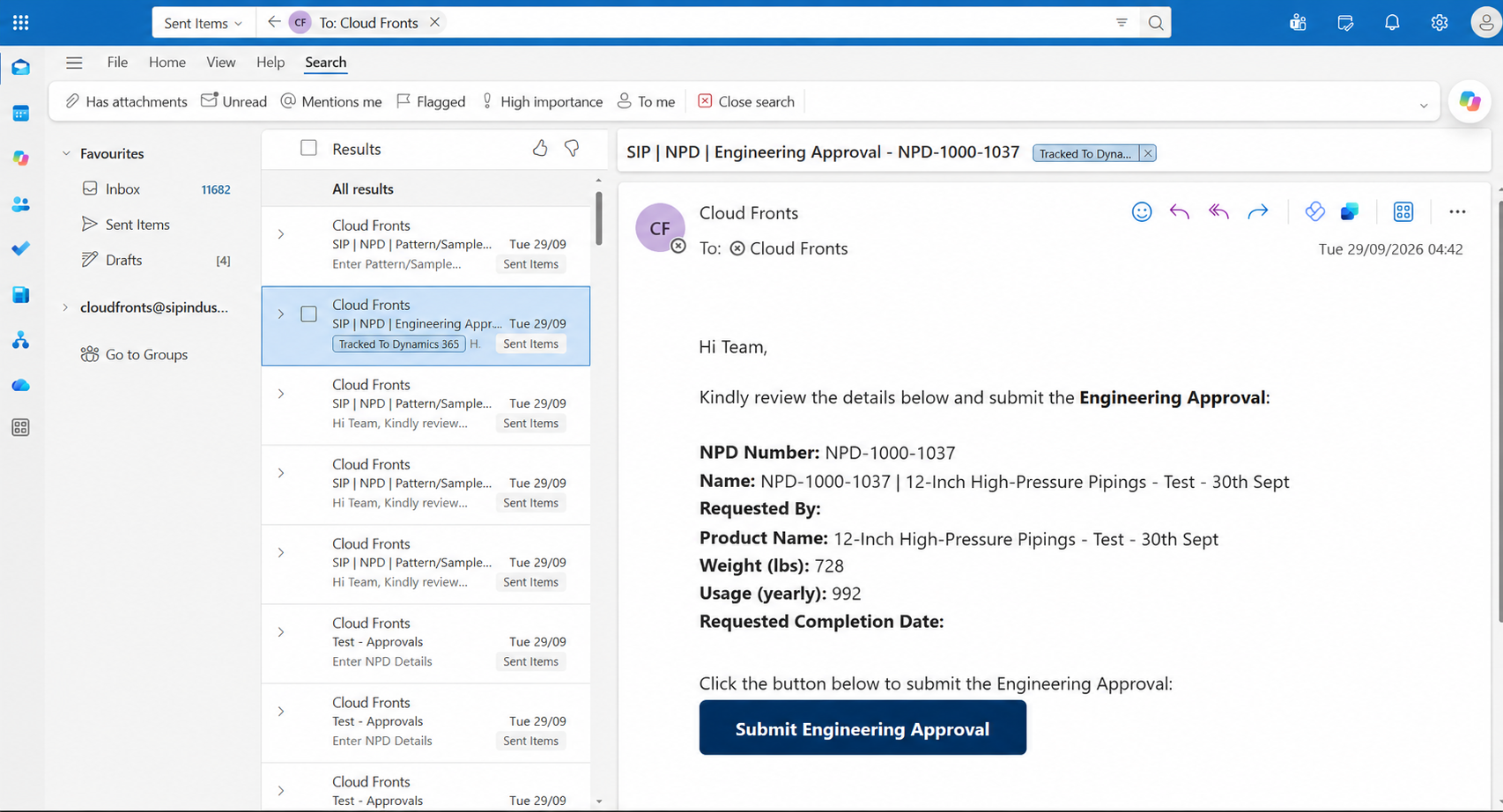Expand the ribbon options chevron
Screen dimensions: 1503x812
(1424, 106)
